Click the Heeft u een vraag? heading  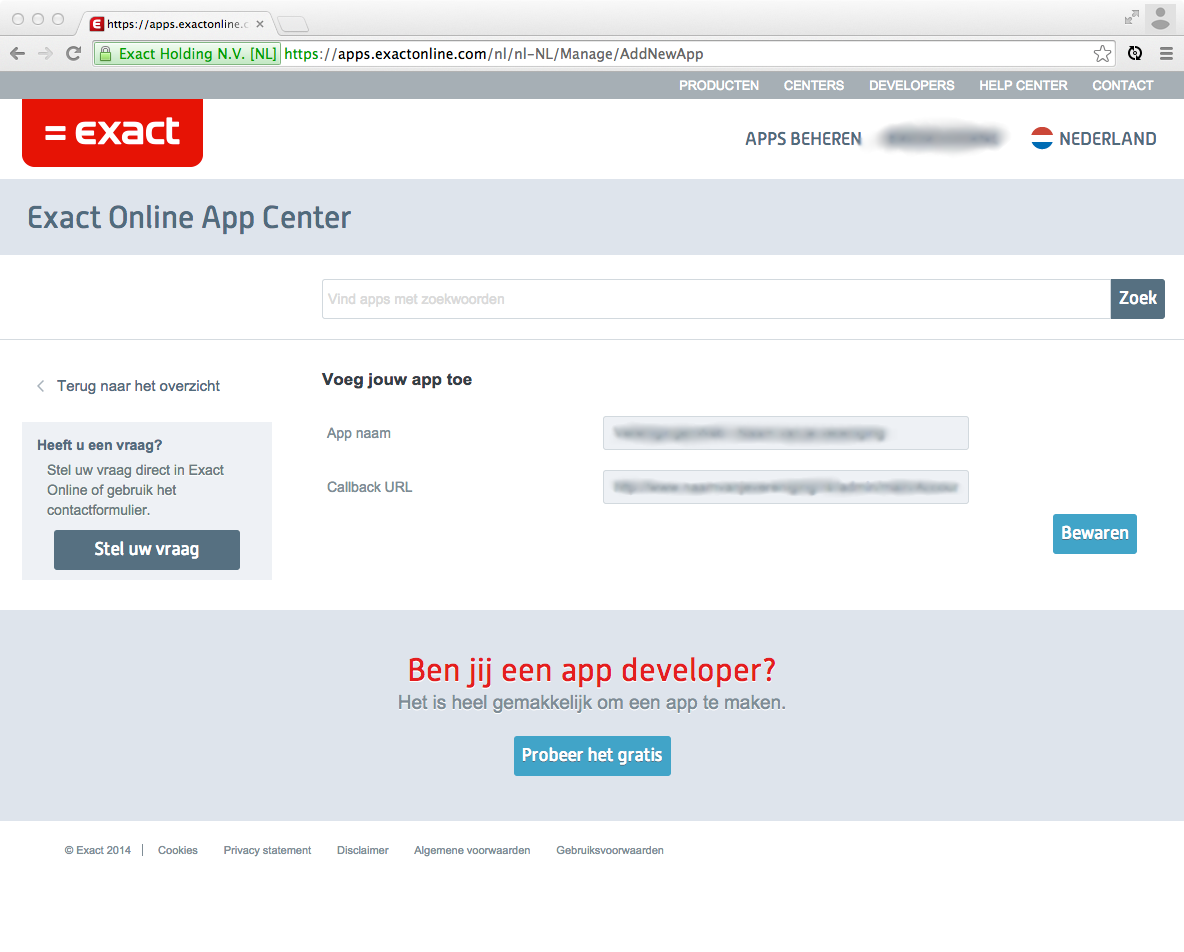[100, 445]
